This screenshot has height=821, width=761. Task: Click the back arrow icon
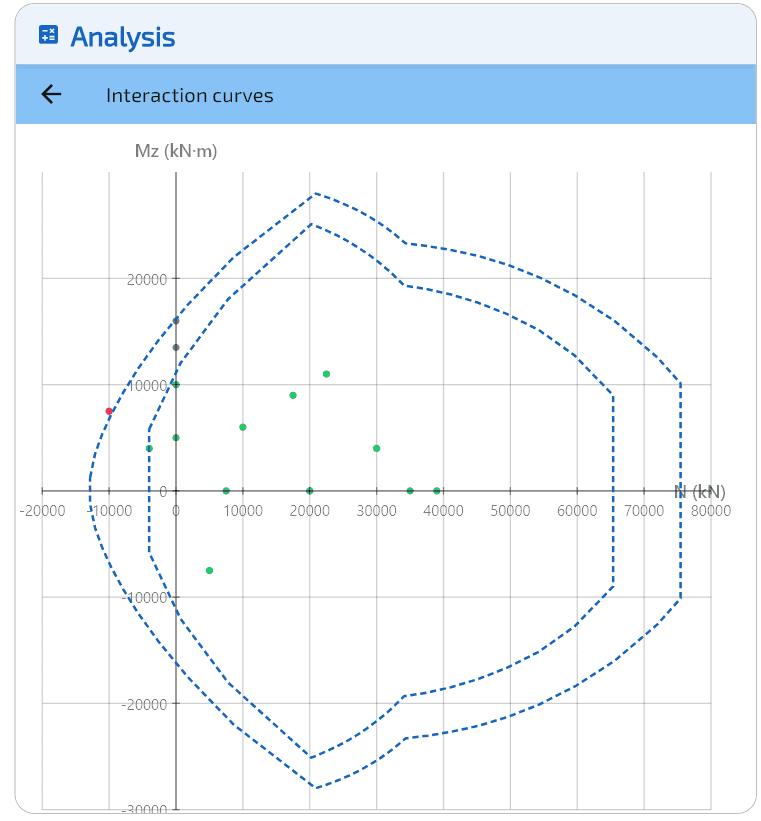coord(51,95)
